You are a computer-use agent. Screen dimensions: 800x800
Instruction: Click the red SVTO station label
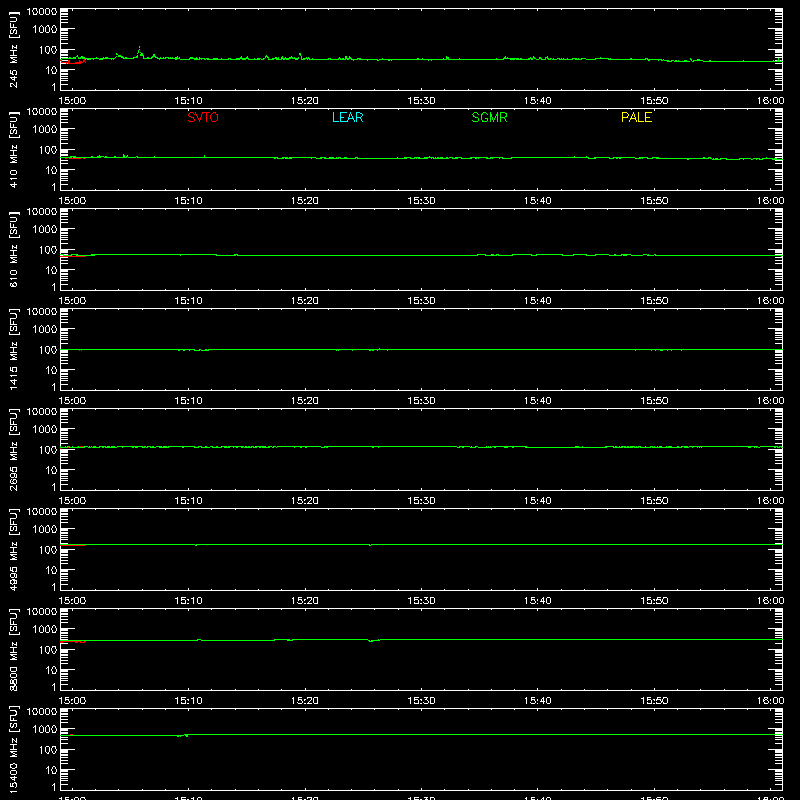pos(203,117)
